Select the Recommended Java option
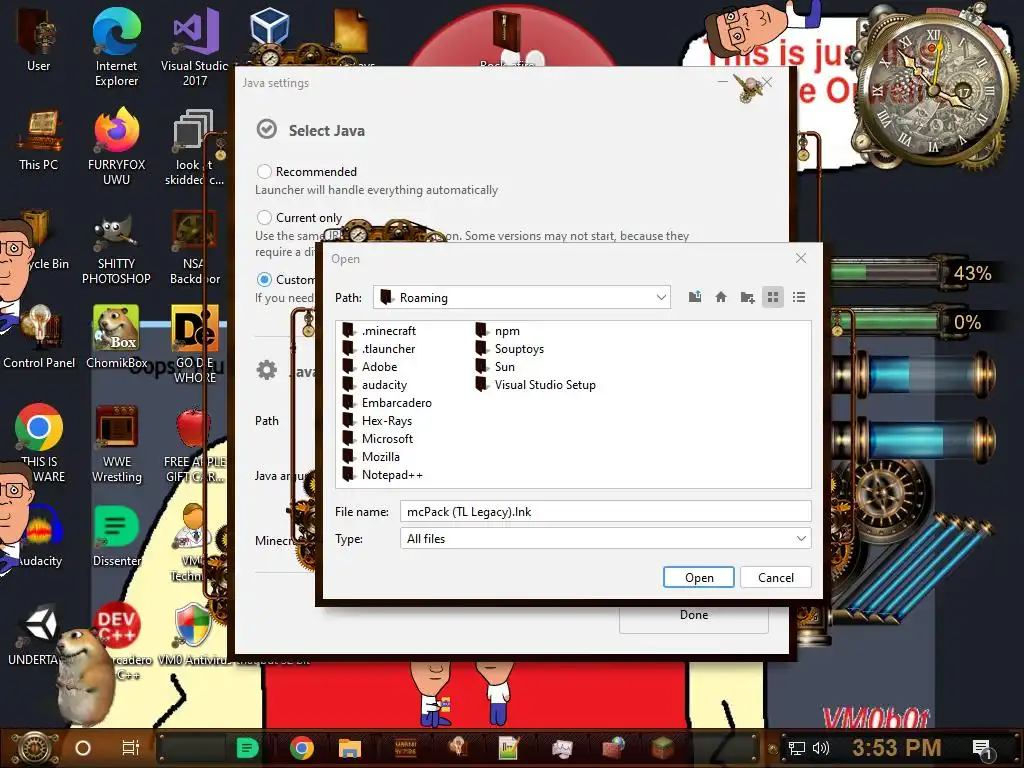This screenshot has height=768, width=1024. (x=264, y=171)
